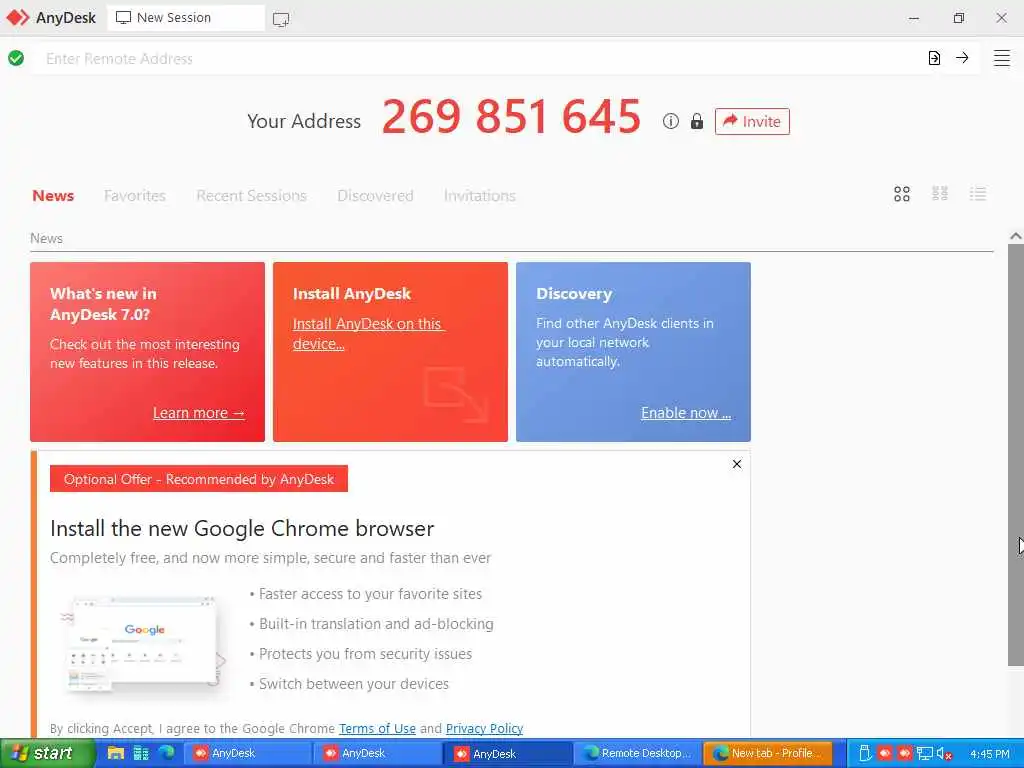The image size is (1024, 768).
Task: Click the Your Address label
Action: 304,121
